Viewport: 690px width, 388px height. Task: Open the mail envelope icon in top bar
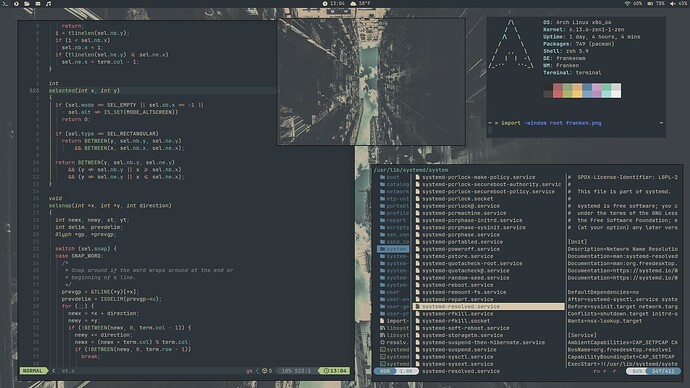38,4
